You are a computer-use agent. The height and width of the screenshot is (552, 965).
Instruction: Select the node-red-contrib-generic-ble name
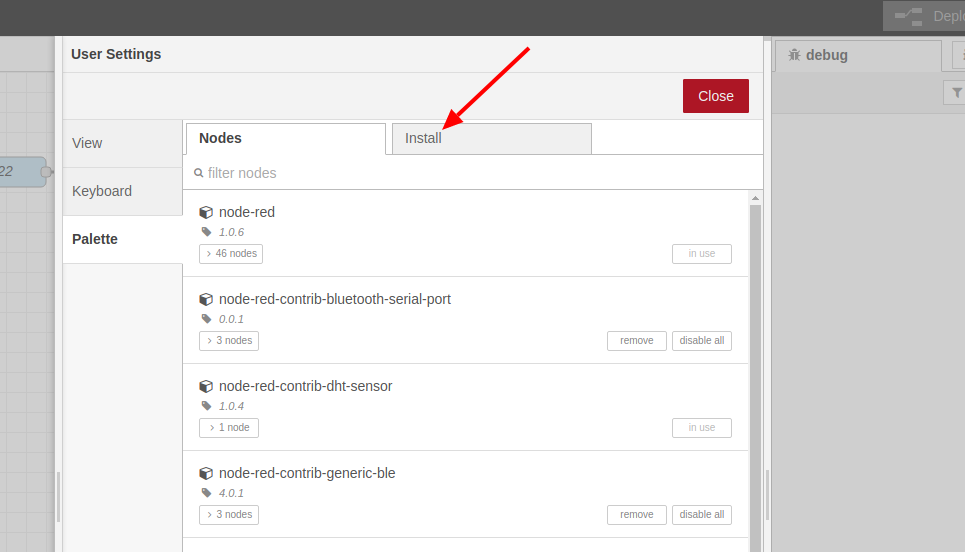(x=307, y=473)
